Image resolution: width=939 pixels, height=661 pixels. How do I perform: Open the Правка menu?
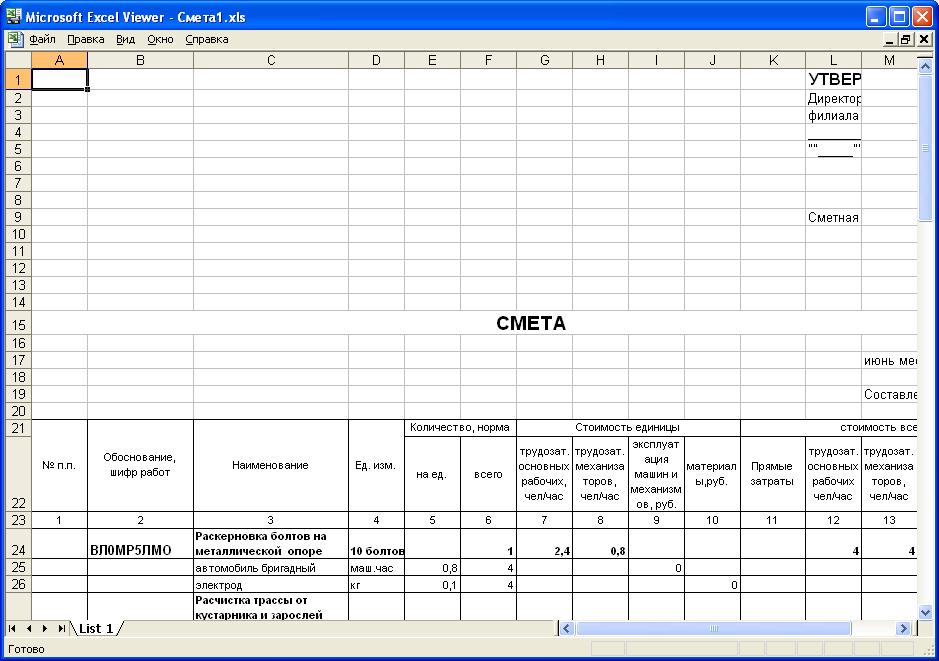86,40
